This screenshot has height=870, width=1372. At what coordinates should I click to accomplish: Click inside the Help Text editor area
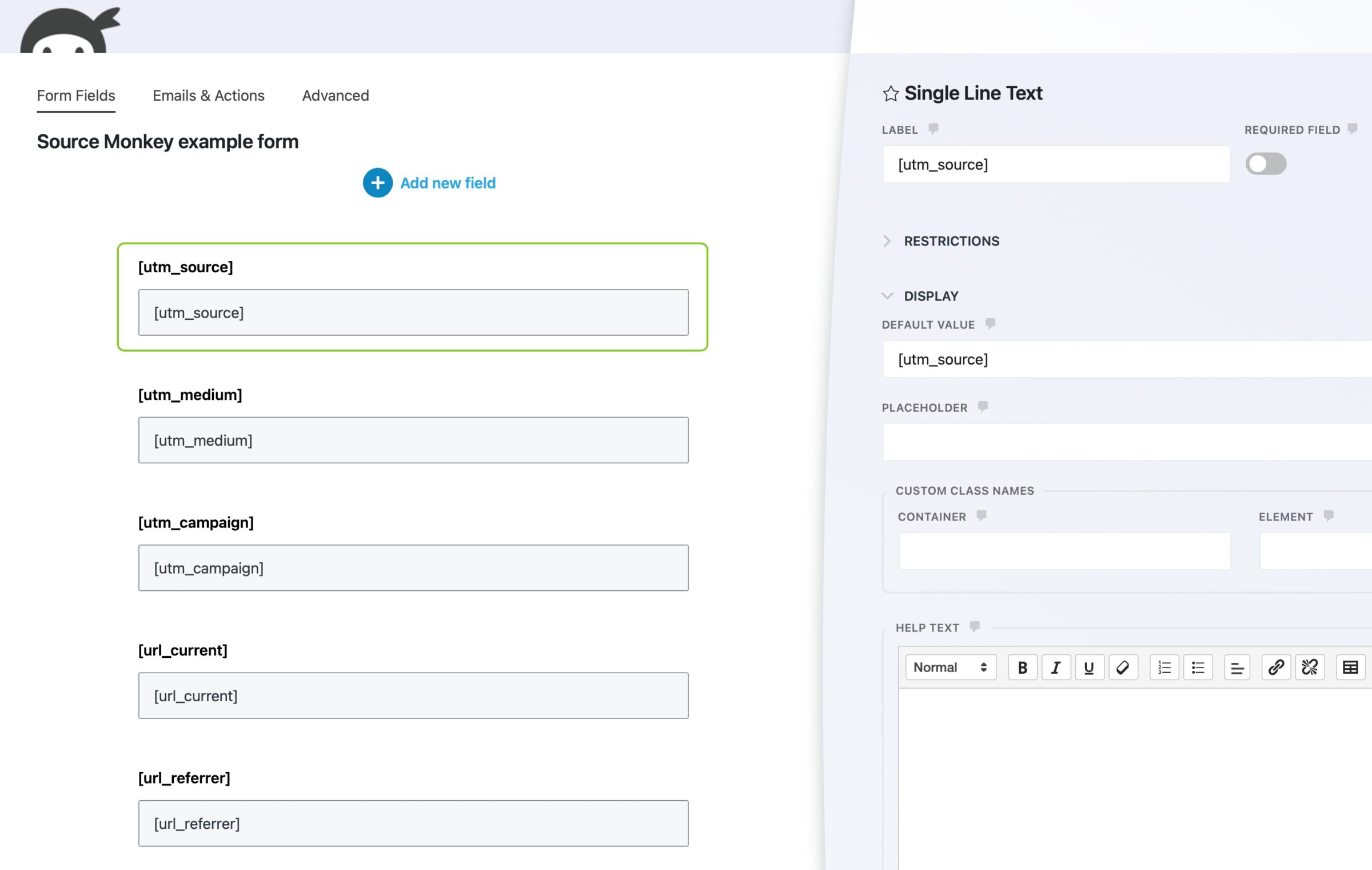pos(1135,779)
